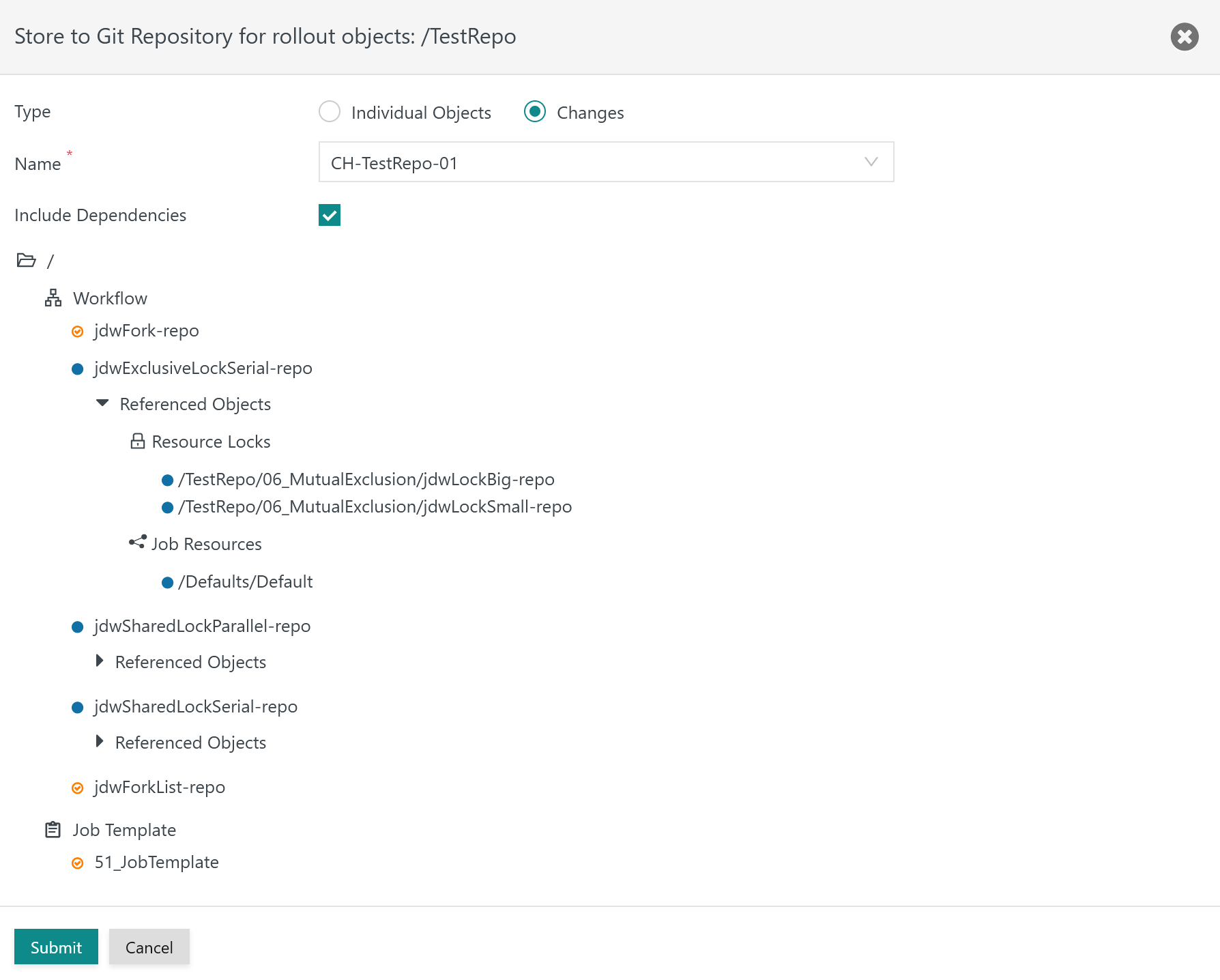Click the jdwForkList-repo workflow name
This screenshot has width=1220, height=980.
tap(160, 788)
